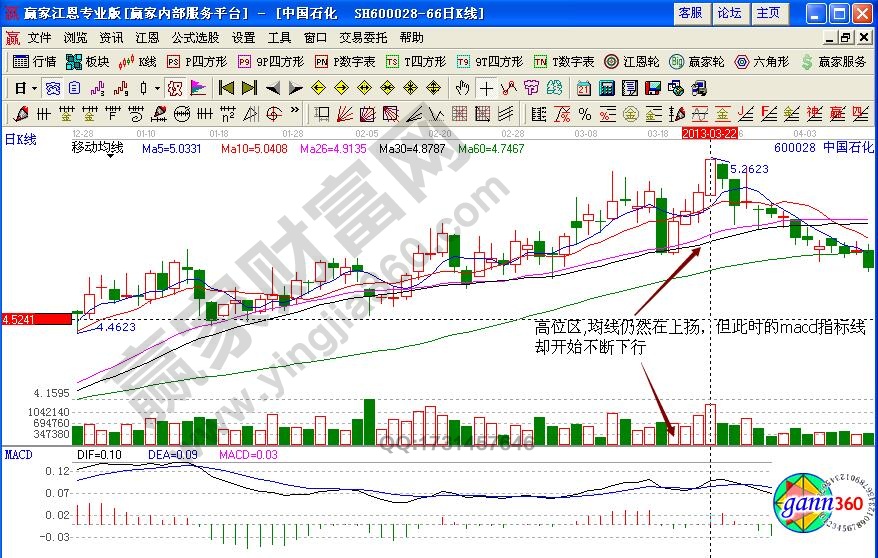Click the 论坛 forum button

(729, 13)
